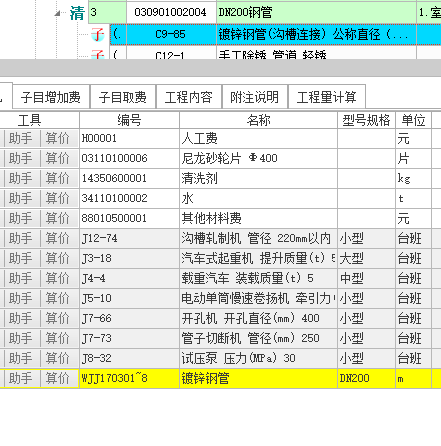Select the DN200钢管 name cell
The width and height of the screenshot is (441, 446).
316,12
